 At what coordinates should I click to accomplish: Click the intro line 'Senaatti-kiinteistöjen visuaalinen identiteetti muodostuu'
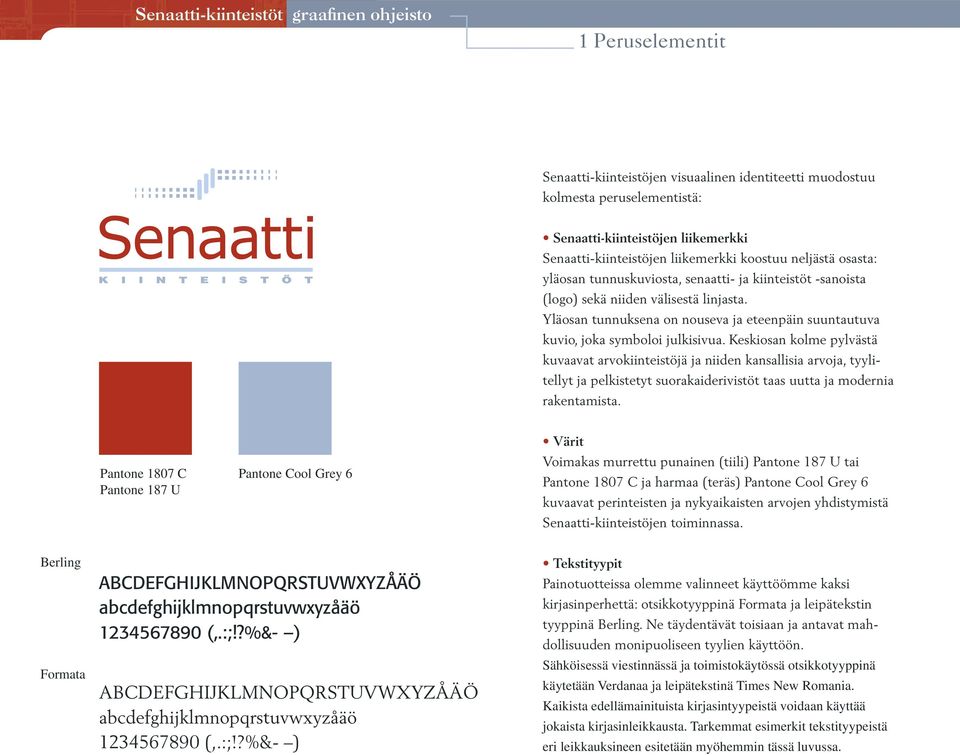pyautogui.click(x=708, y=177)
